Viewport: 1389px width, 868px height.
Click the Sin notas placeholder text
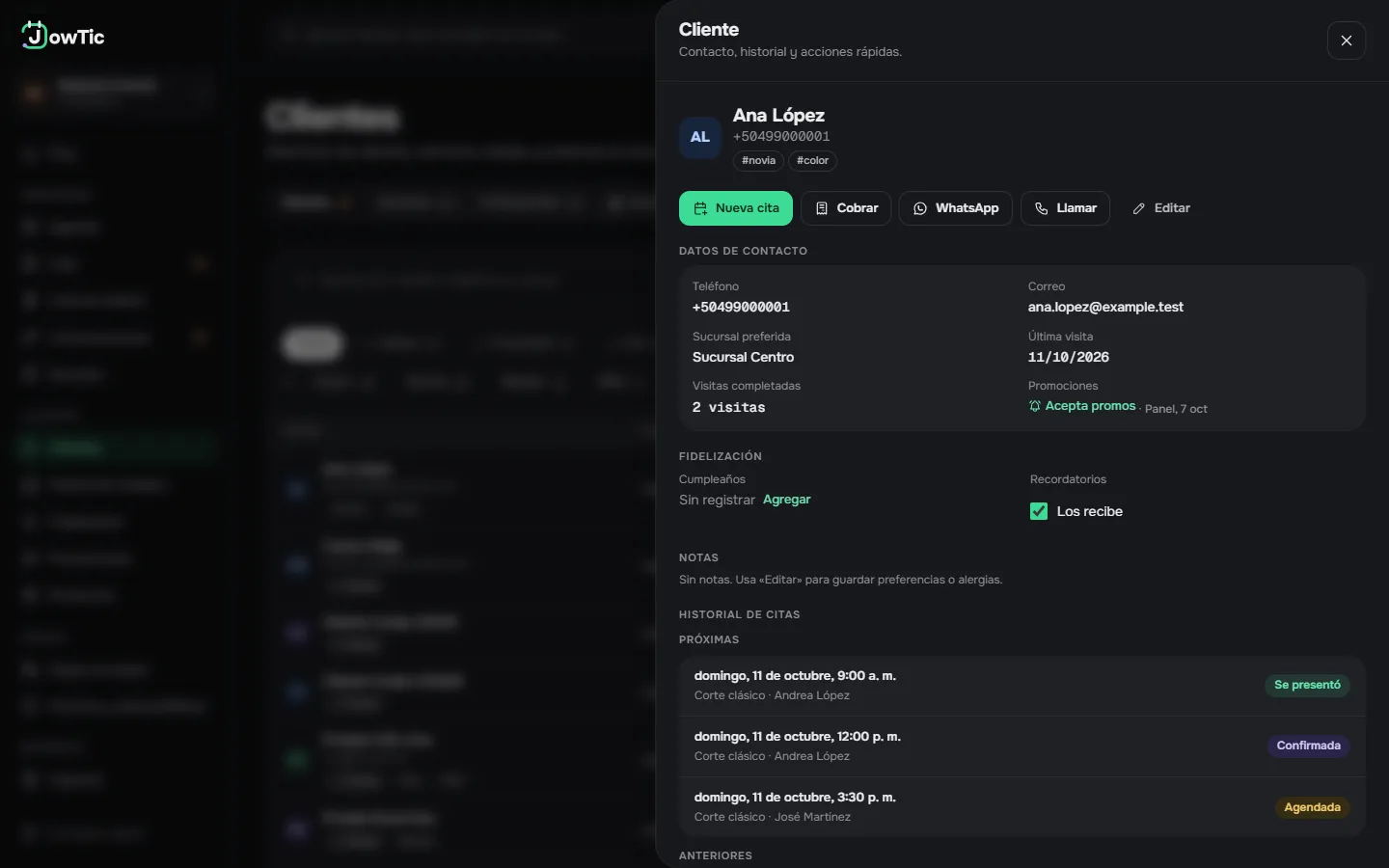[x=840, y=580]
